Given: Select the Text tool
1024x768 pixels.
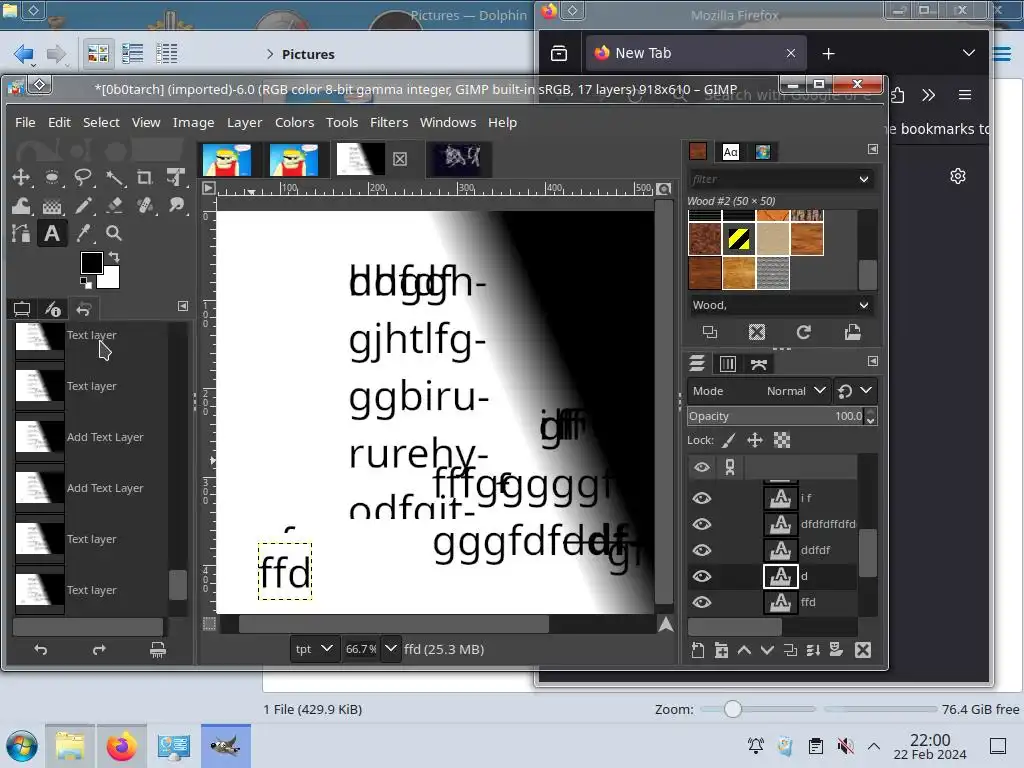Looking at the screenshot, I should click(x=52, y=233).
